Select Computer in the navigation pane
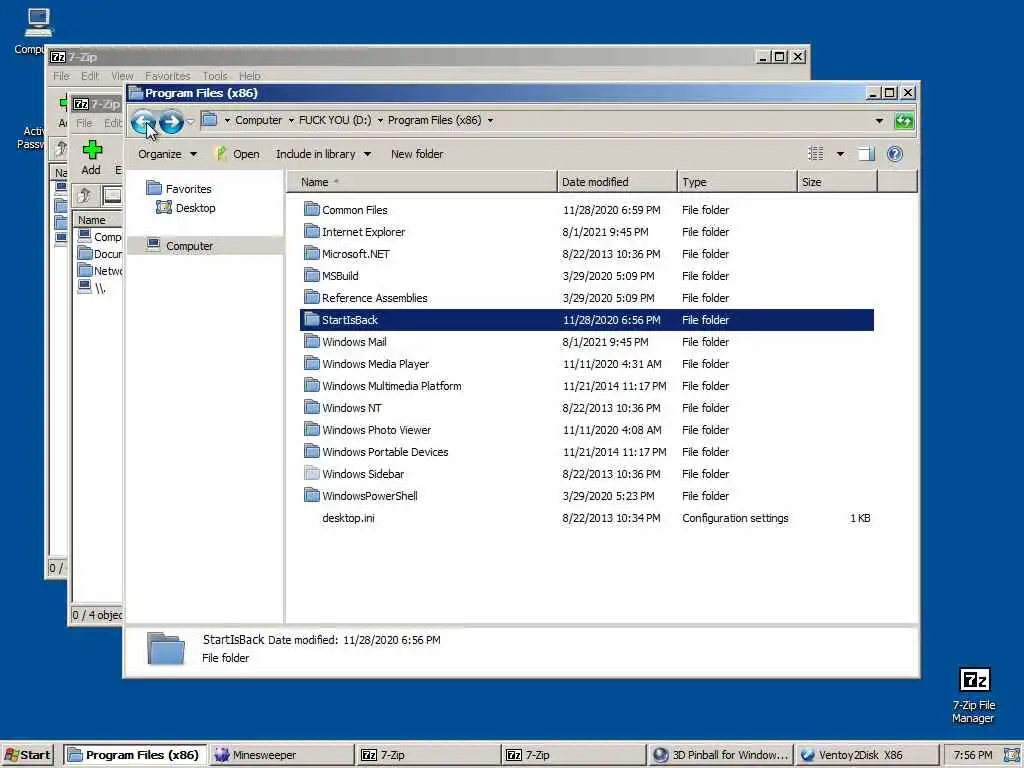Screen dimensions: 1024x768 (189, 246)
